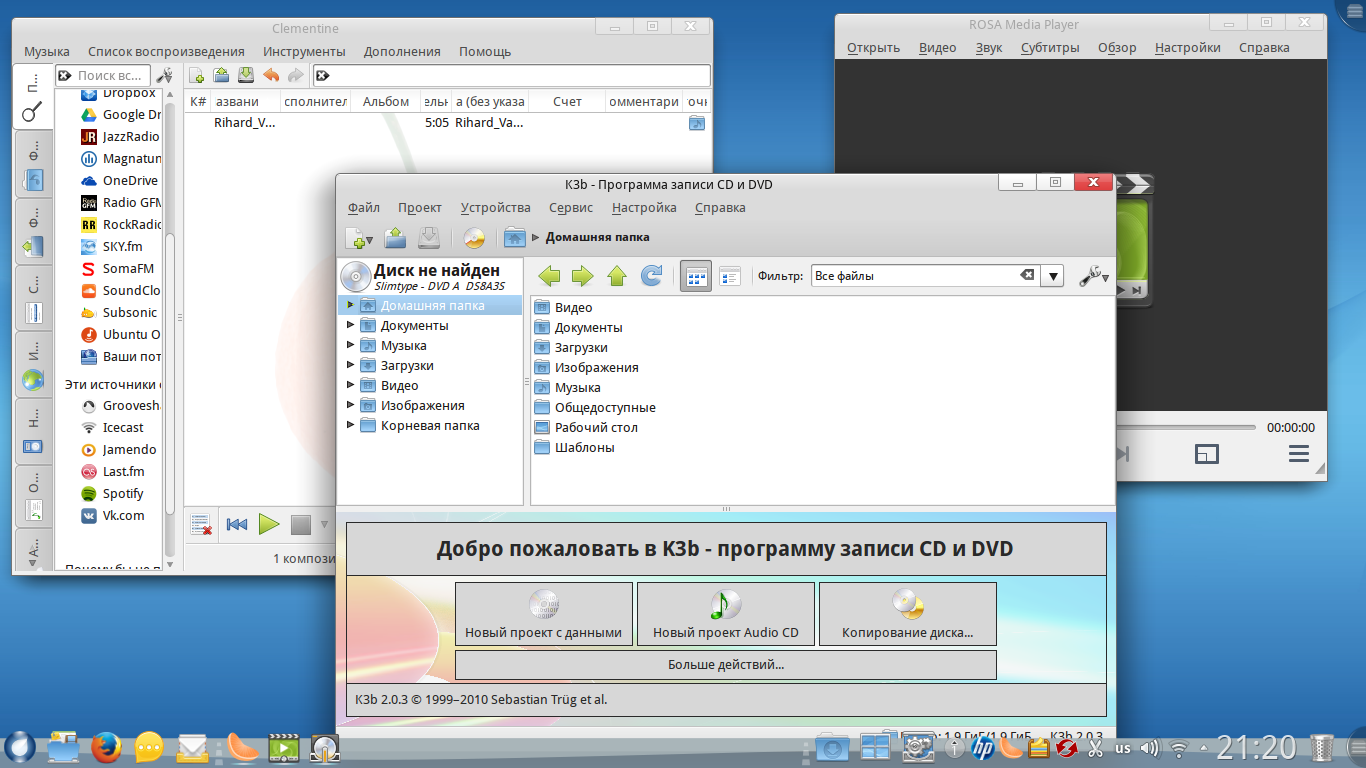1366x768 pixels.
Task: Click Новый проект с данными button
Action: pyautogui.click(x=544, y=614)
